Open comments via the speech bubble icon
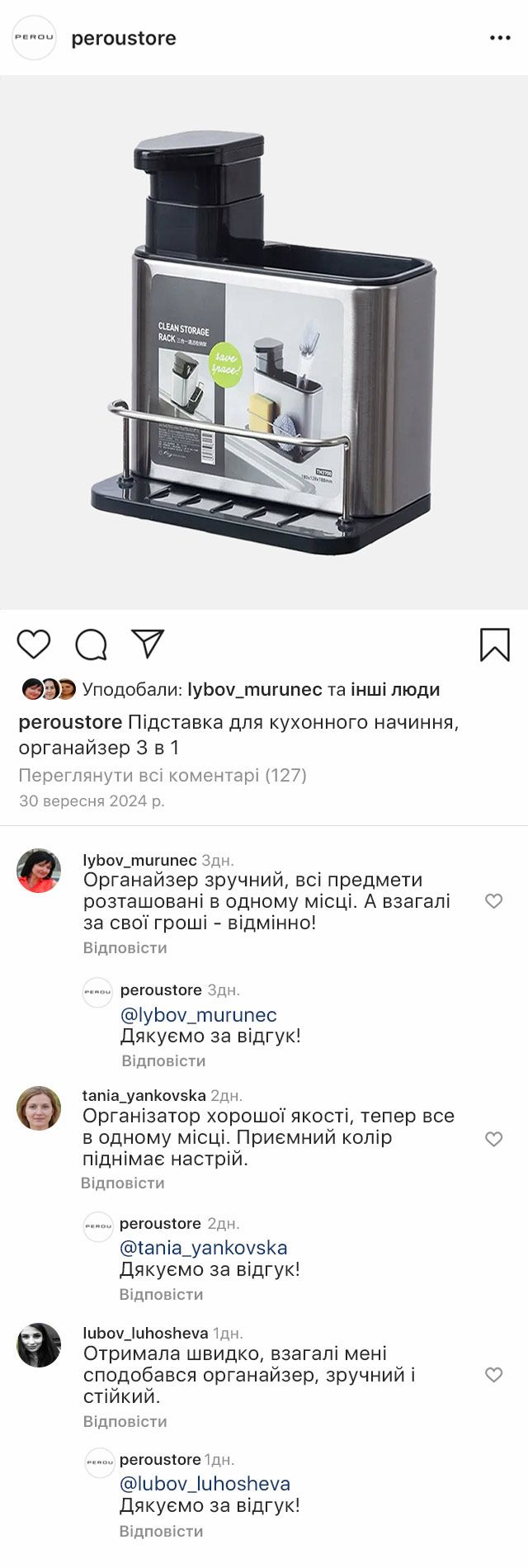 coord(92,645)
